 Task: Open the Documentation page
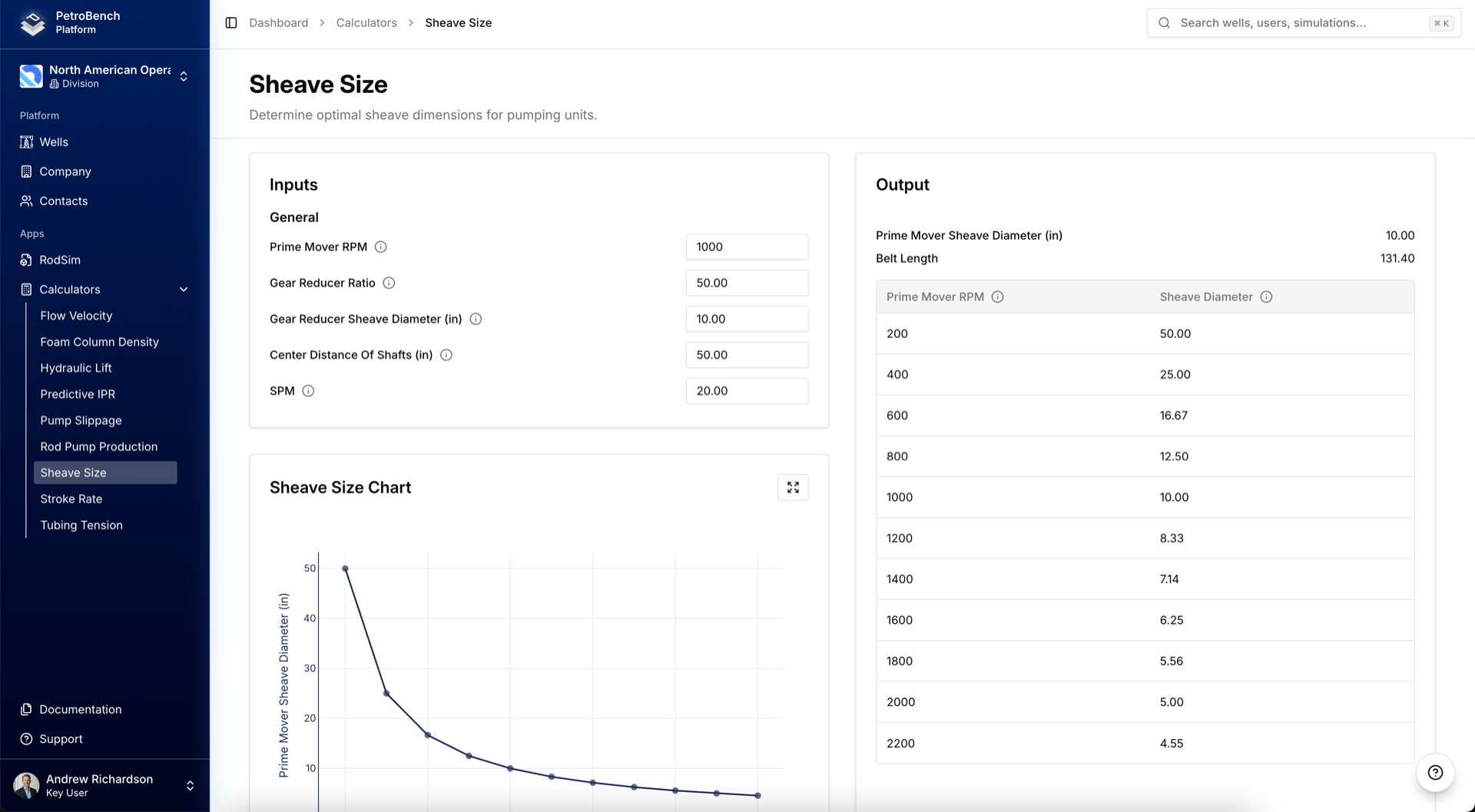[x=81, y=709]
